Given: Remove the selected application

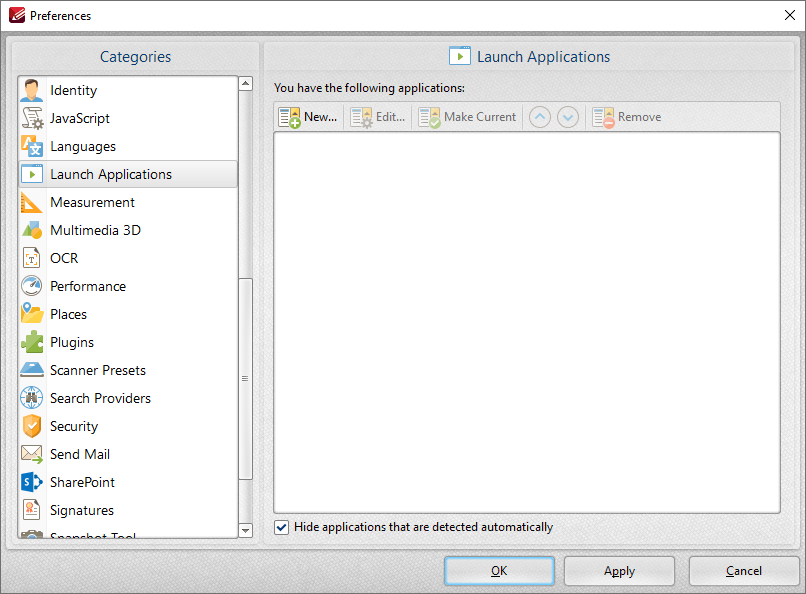Looking at the screenshot, I should click(x=626, y=117).
